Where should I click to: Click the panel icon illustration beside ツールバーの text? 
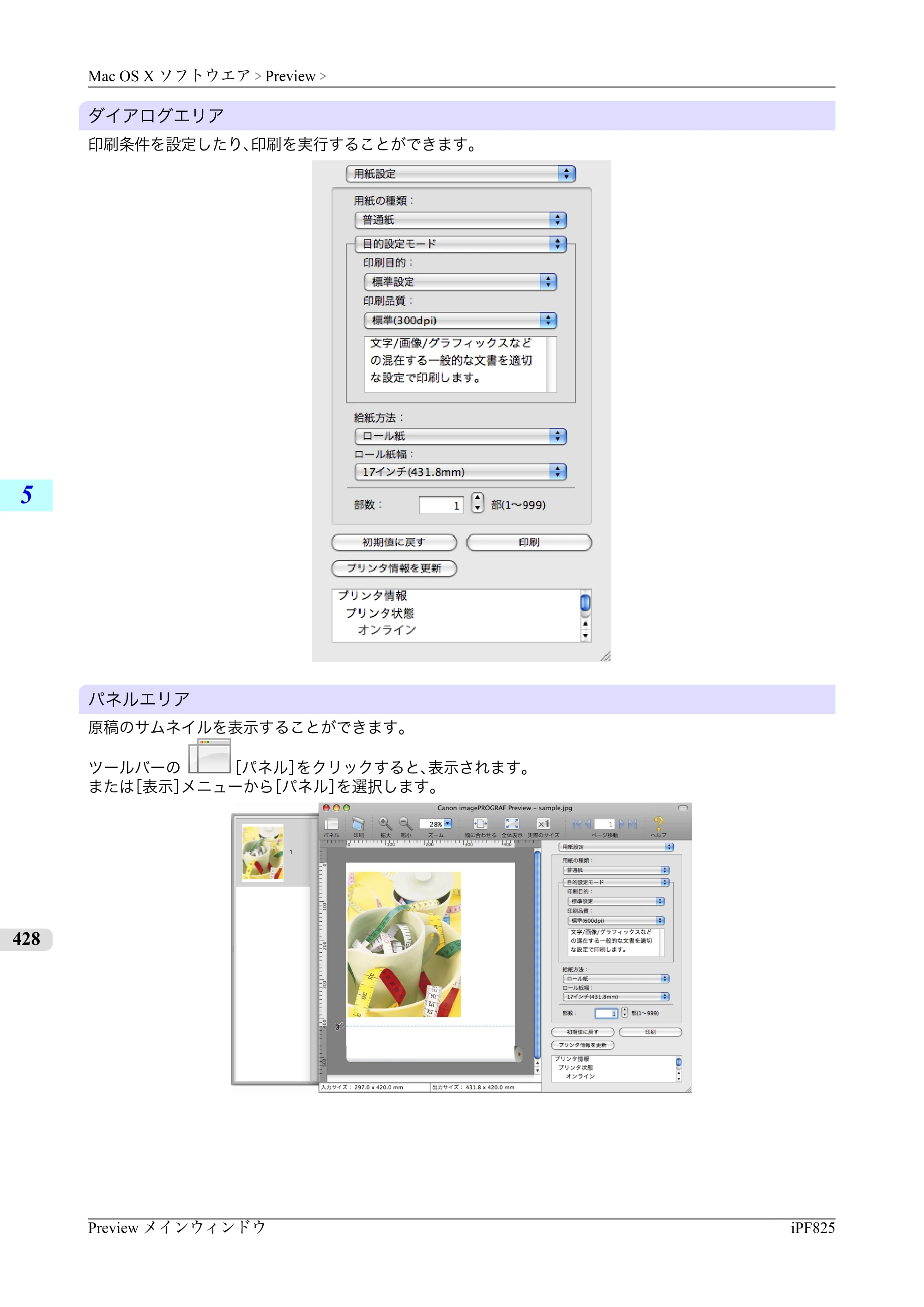209,756
